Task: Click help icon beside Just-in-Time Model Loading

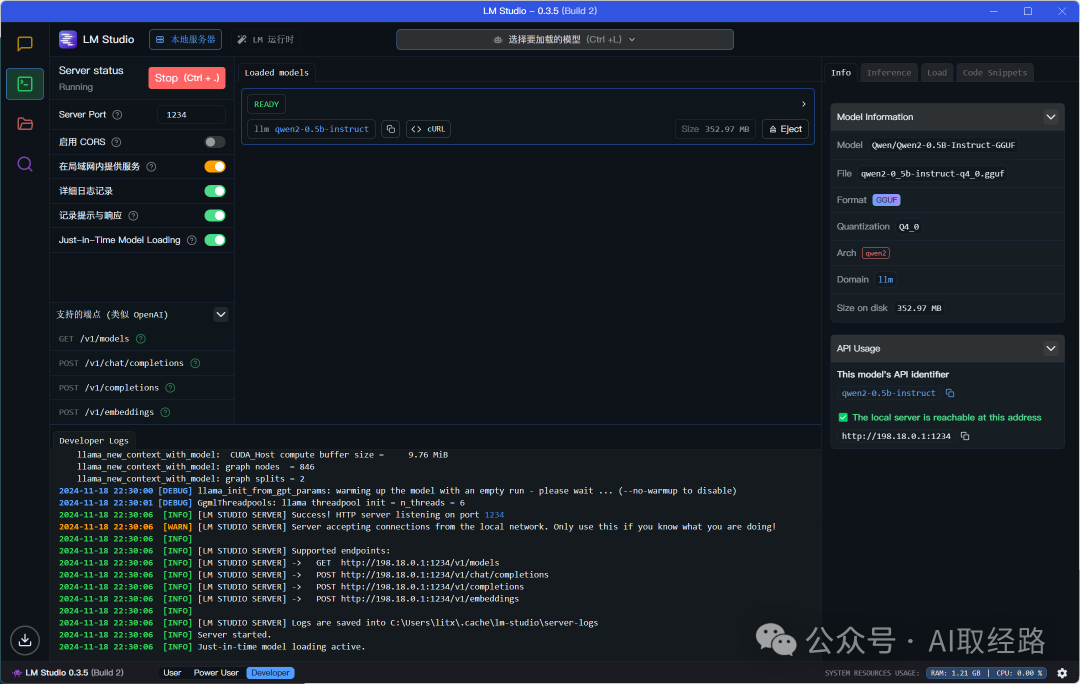Action: 192,240
